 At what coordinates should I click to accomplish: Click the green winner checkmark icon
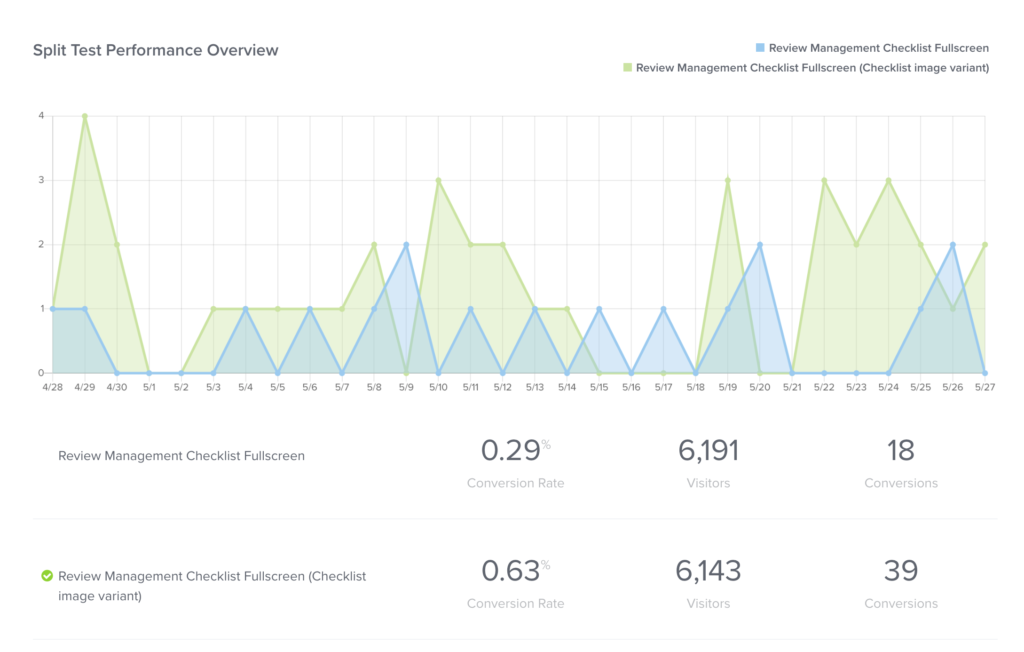point(46,576)
